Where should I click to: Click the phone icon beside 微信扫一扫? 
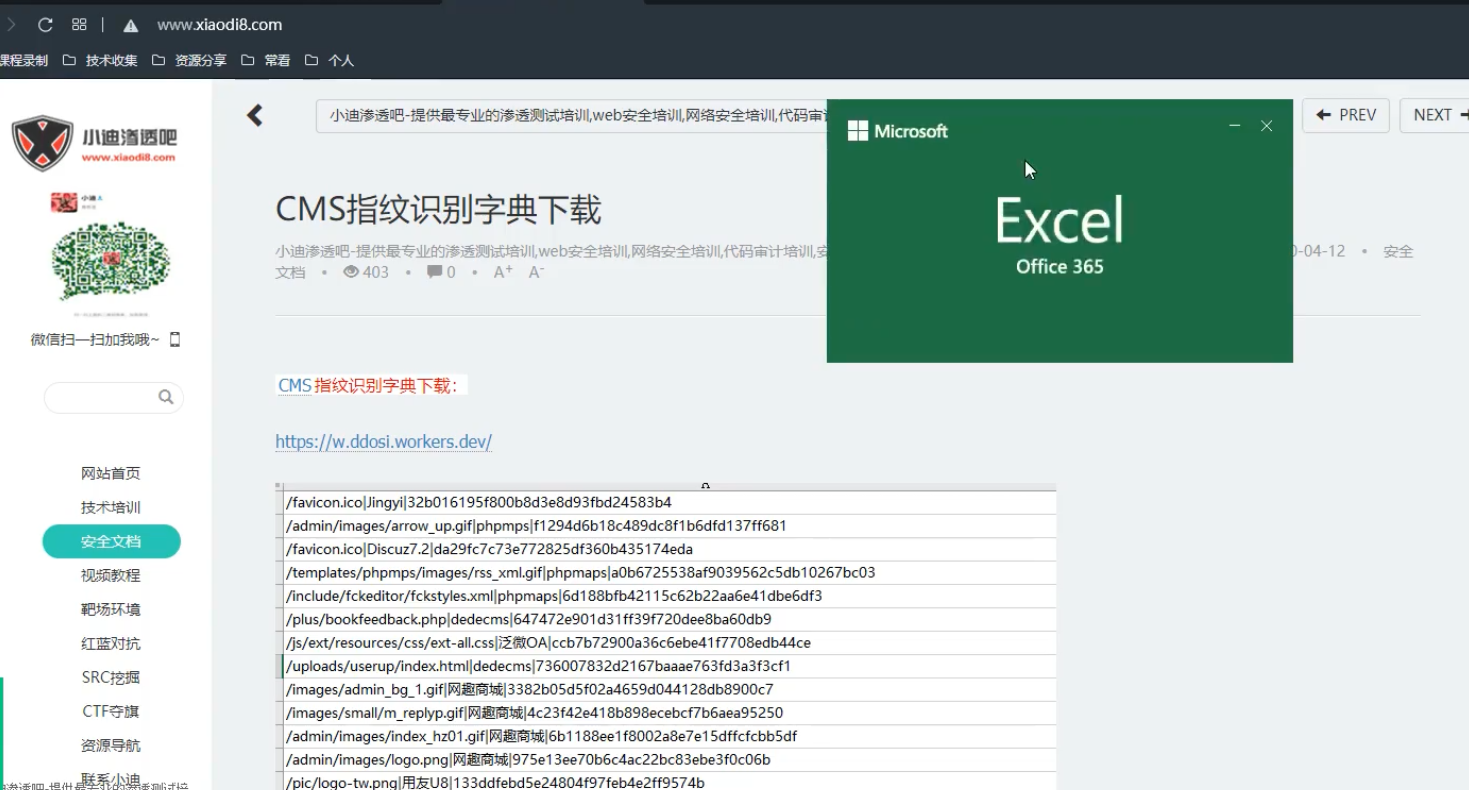(175, 340)
